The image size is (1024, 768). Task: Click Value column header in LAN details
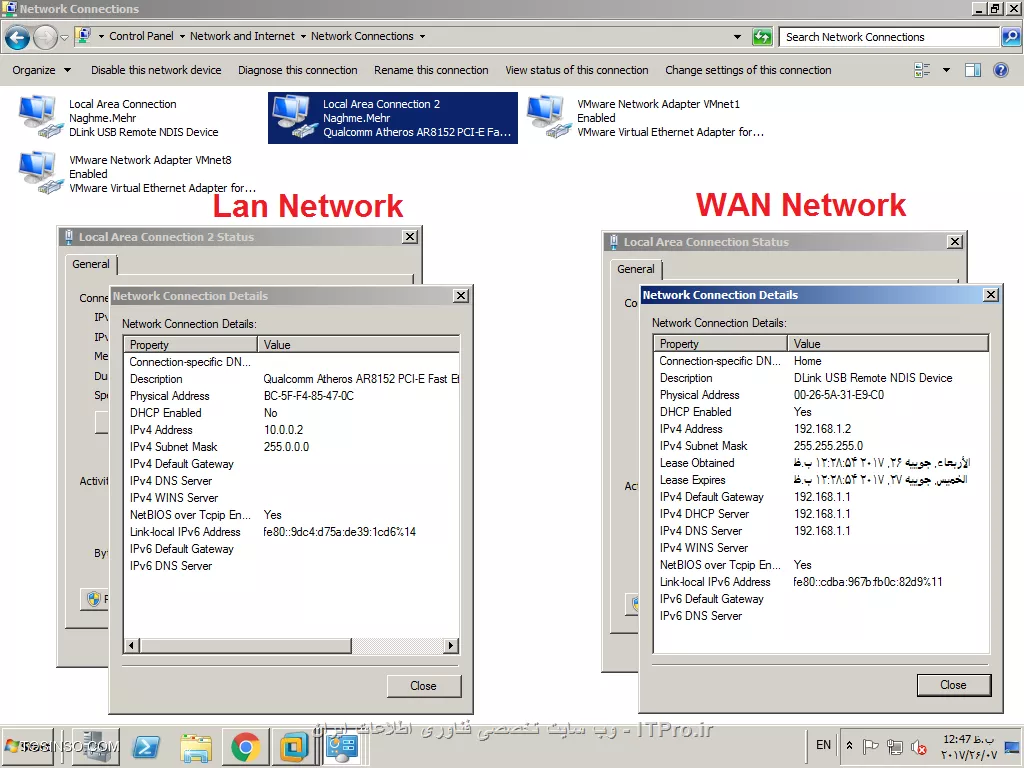coord(359,345)
